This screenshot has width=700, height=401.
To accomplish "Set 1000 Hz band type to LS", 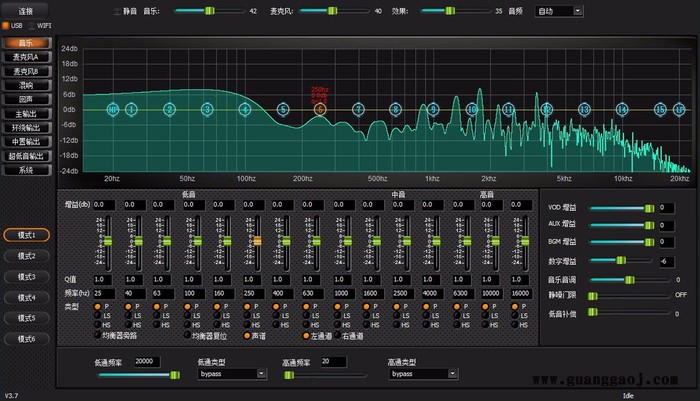I will coord(338,315).
